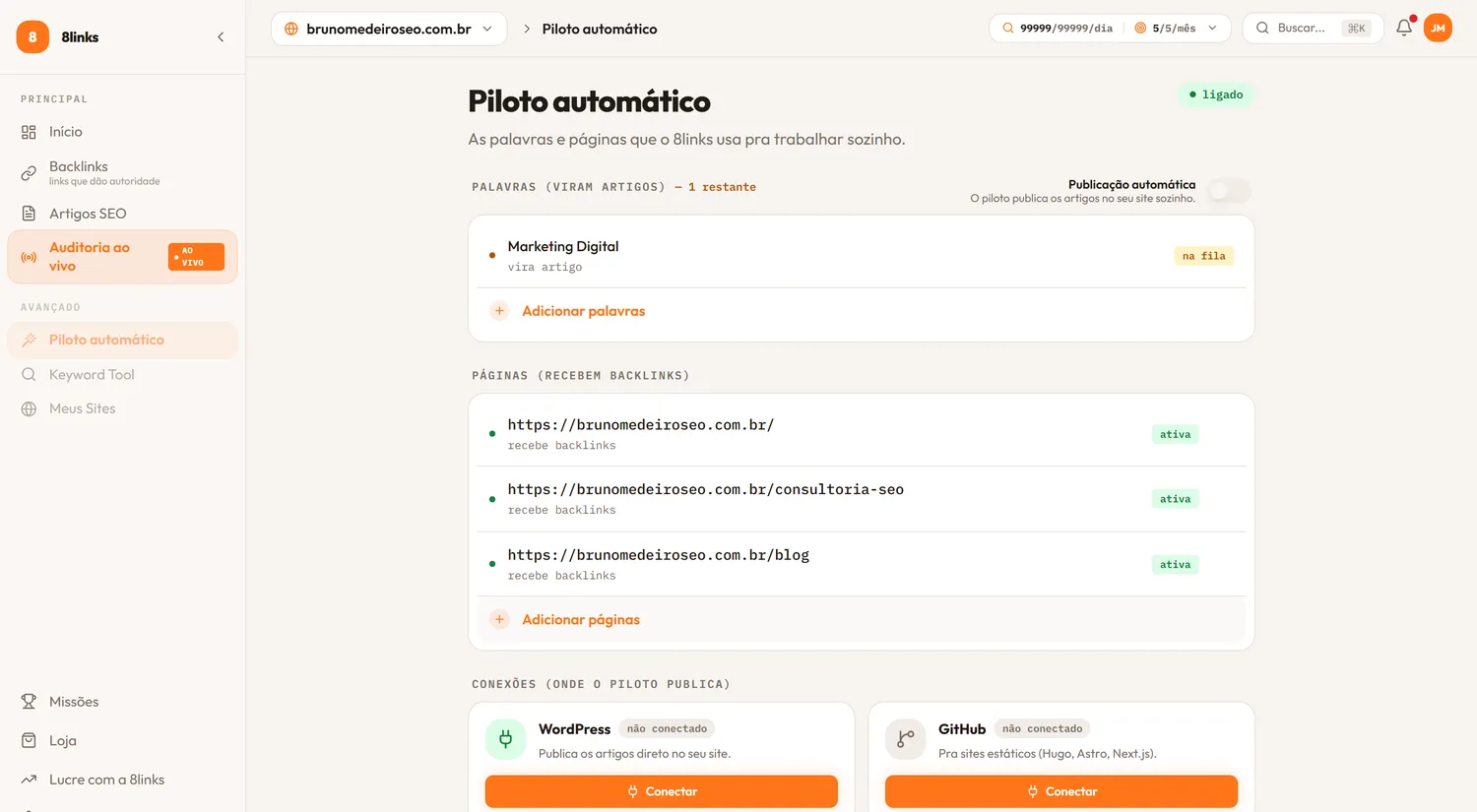This screenshot has height=812, width=1477.
Task: Click the WordPress plug icon
Action: click(x=505, y=739)
